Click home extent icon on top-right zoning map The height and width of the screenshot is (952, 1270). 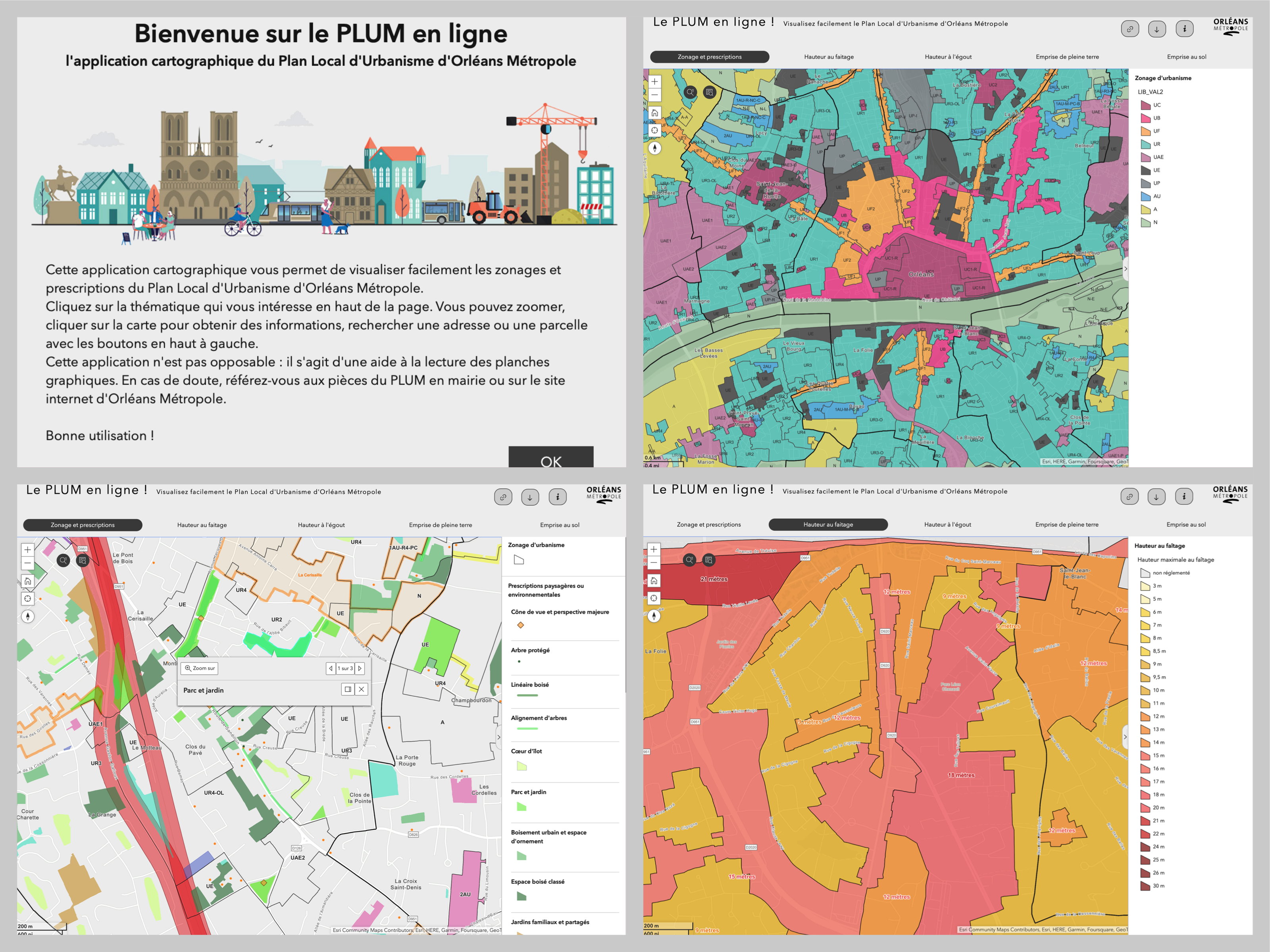tap(654, 113)
